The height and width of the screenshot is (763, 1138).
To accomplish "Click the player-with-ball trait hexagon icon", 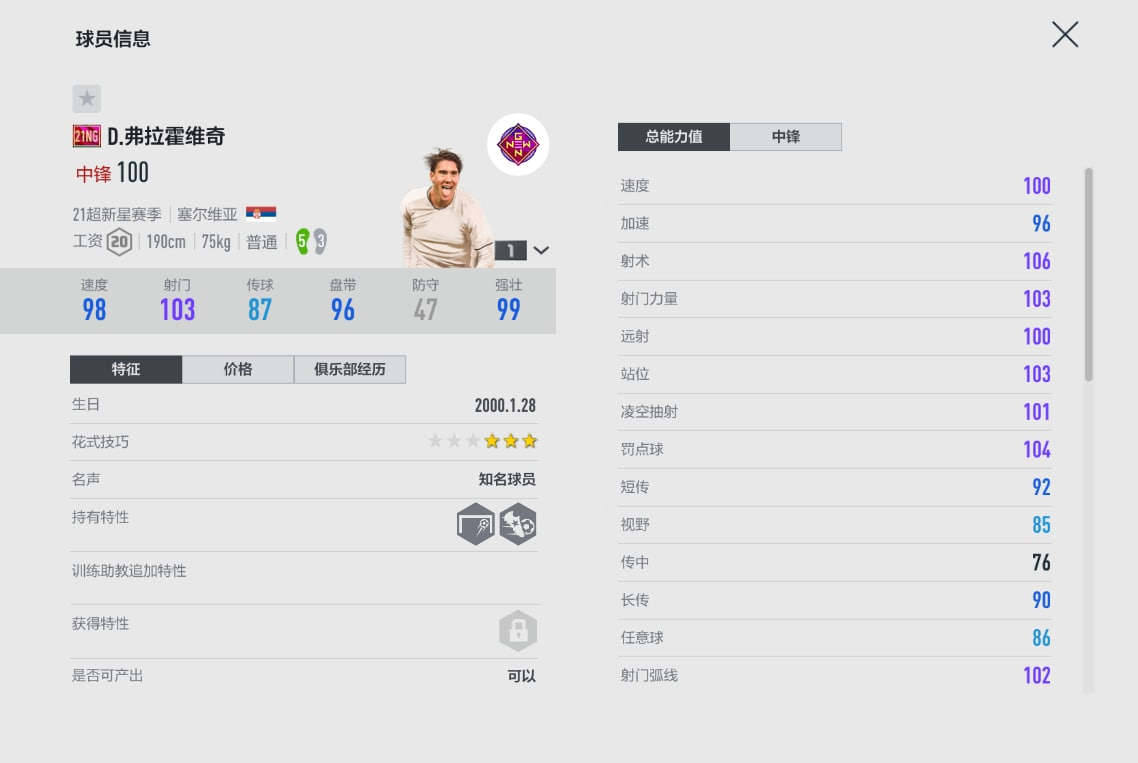I will [x=518, y=524].
